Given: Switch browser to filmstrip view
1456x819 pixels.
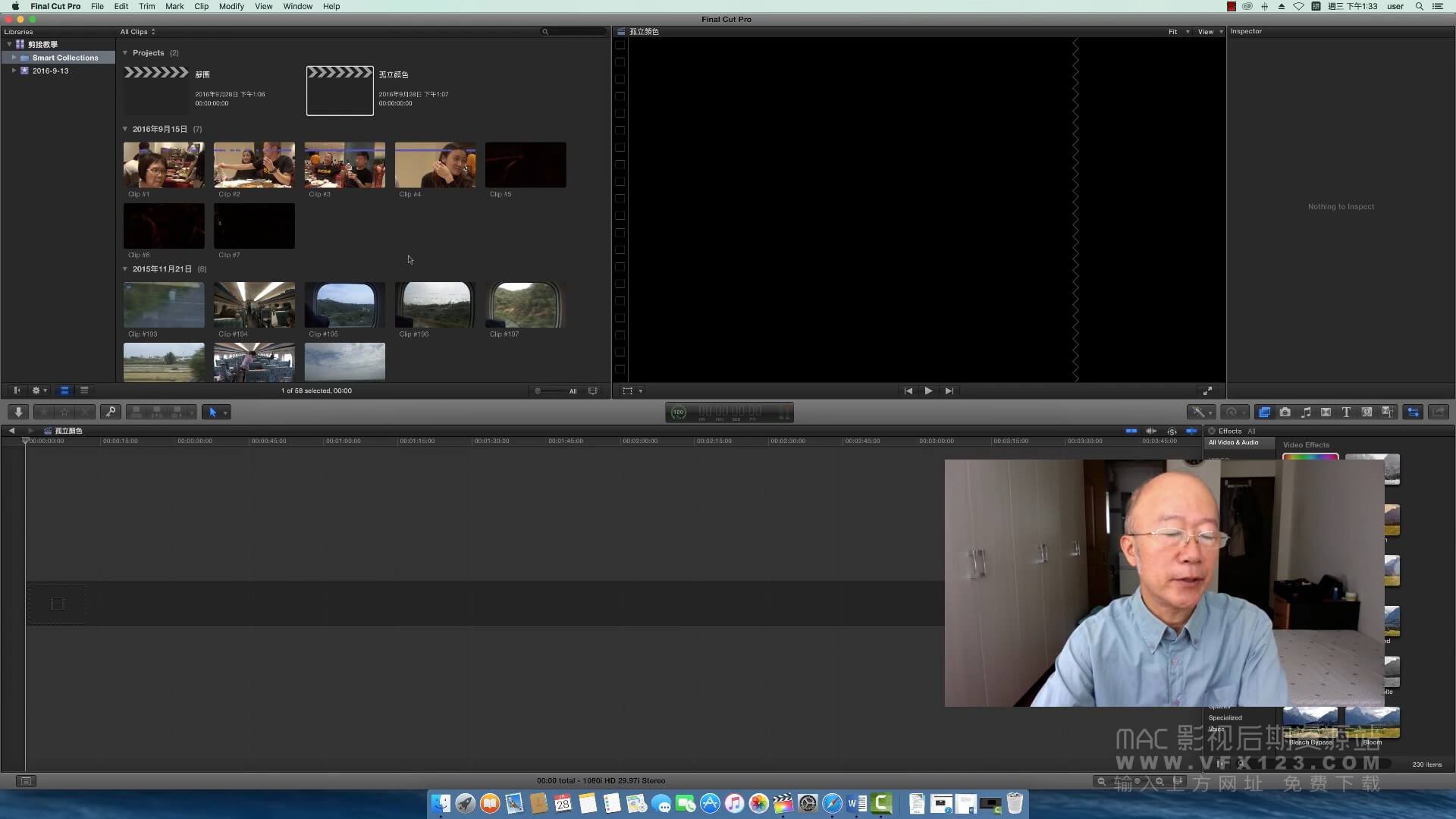Looking at the screenshot, I should point(64,391).
